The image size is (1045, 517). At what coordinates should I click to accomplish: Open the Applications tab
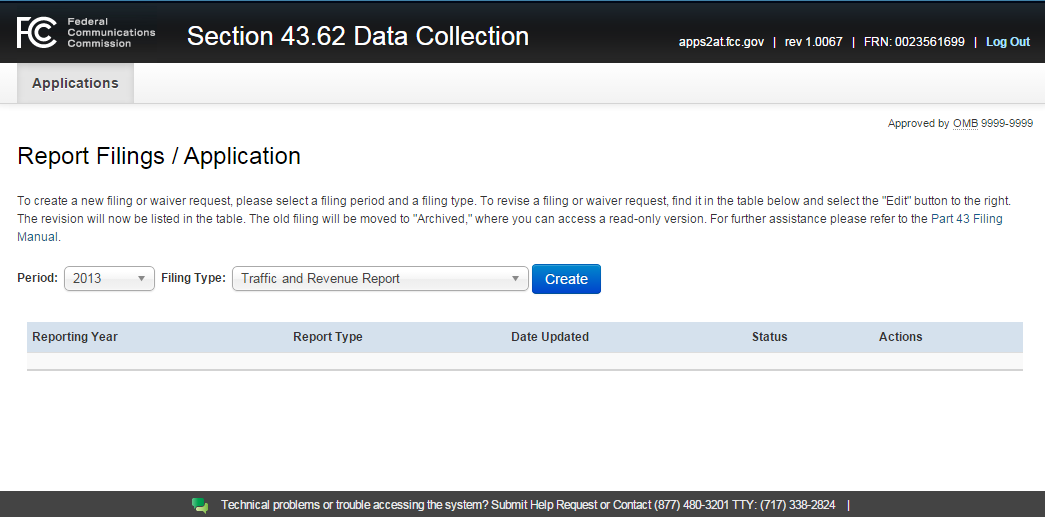tap(75, 83)
